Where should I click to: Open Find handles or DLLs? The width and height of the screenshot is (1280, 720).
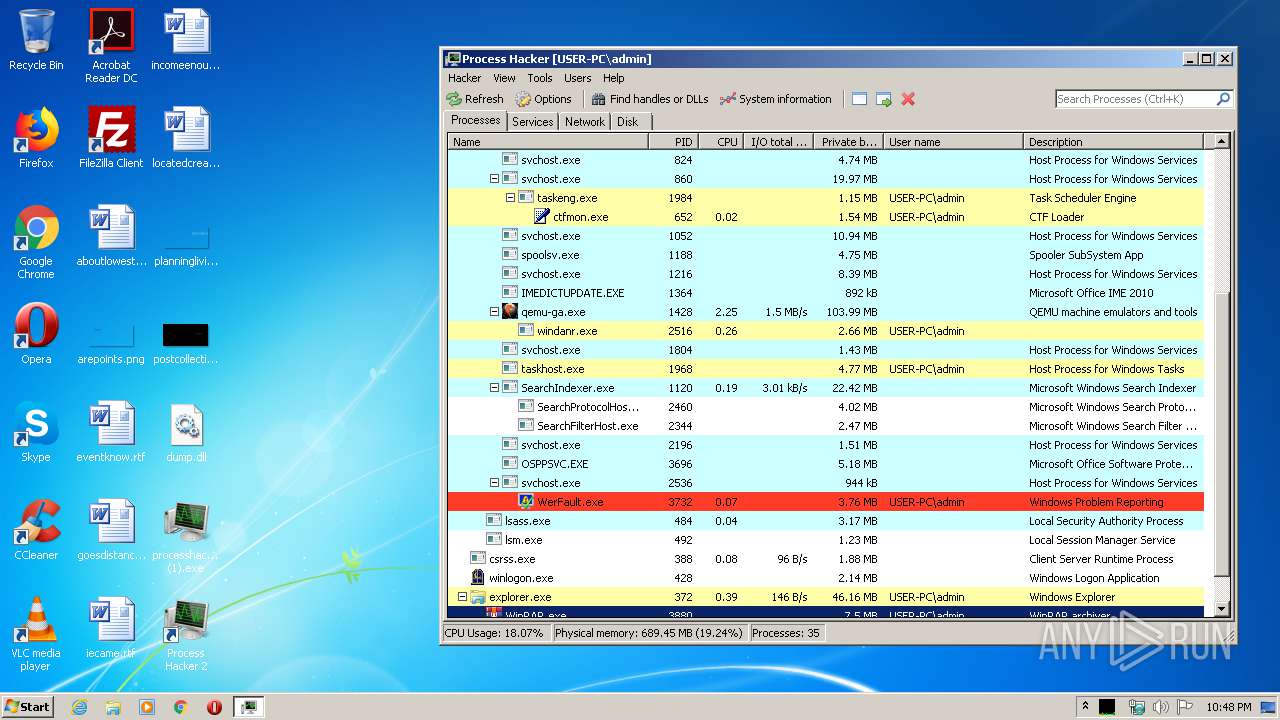click(x=650, y=99)
